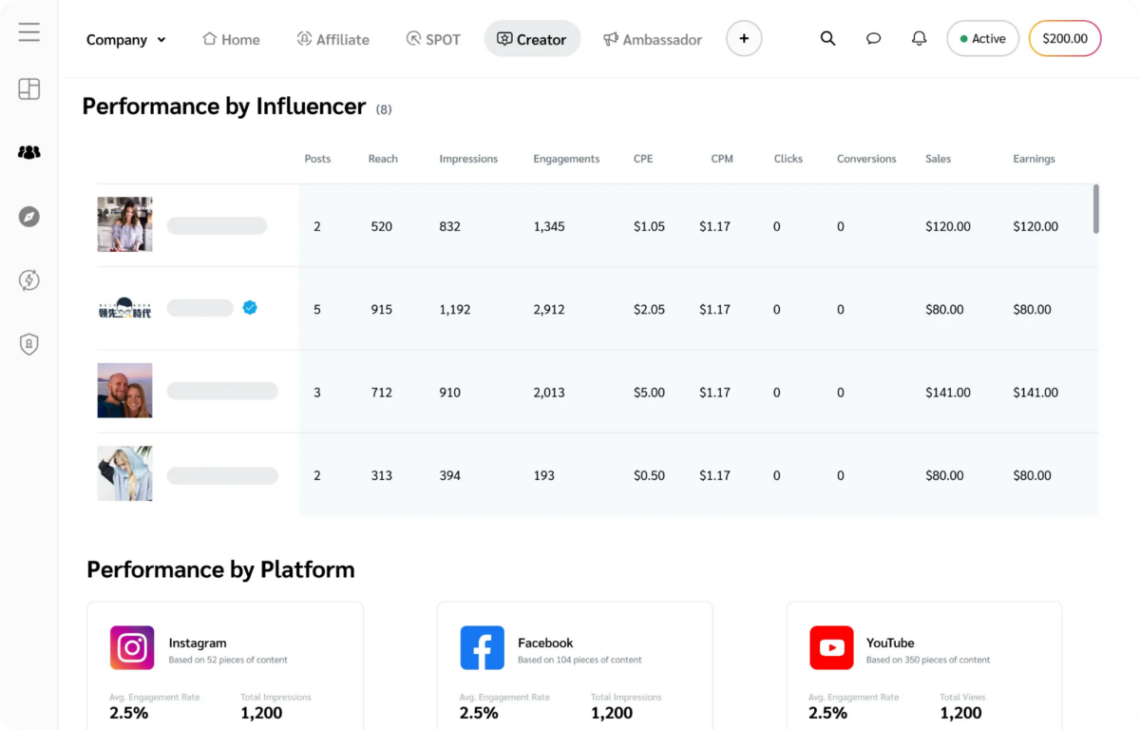Switch to the Creator tab
Screen dimensions: 1140x730
click(532, 38)
